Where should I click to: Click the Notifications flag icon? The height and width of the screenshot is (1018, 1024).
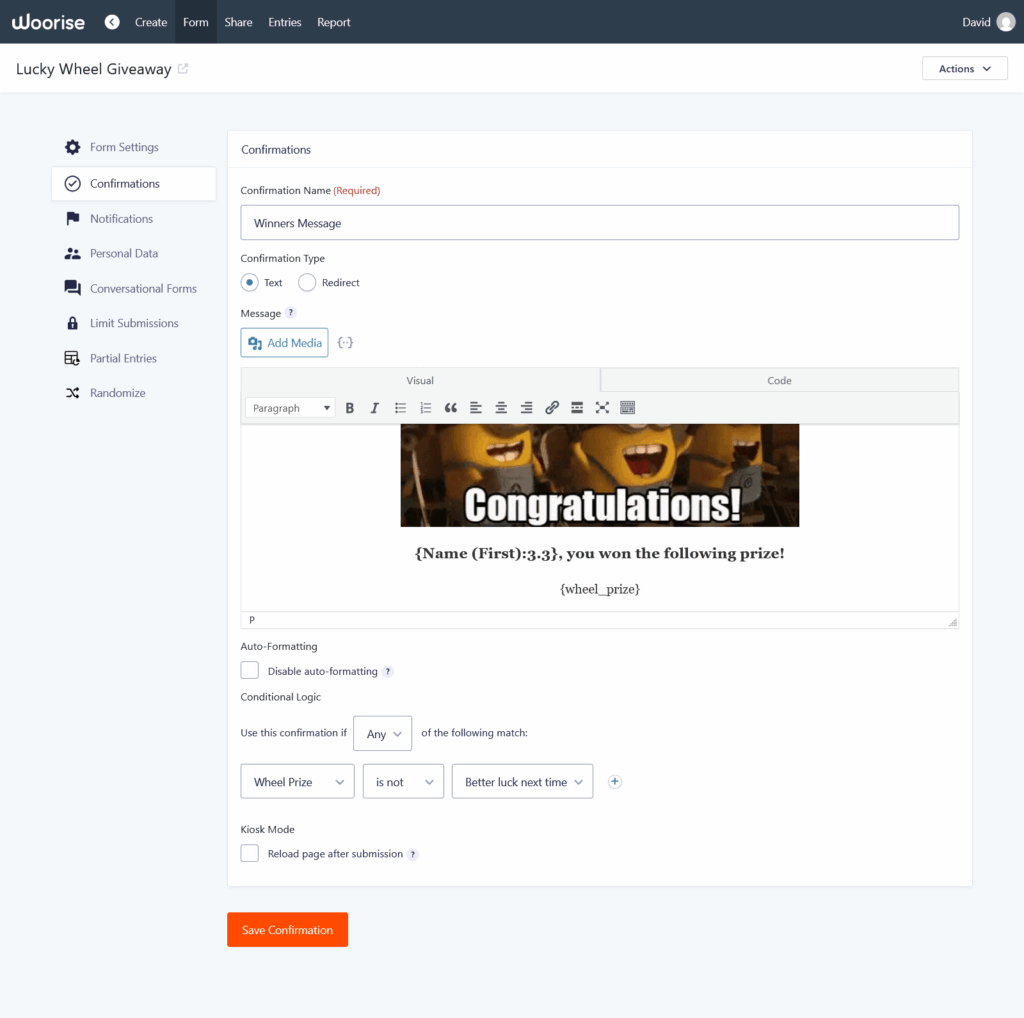pyautogui.click(x=72, y=219)
